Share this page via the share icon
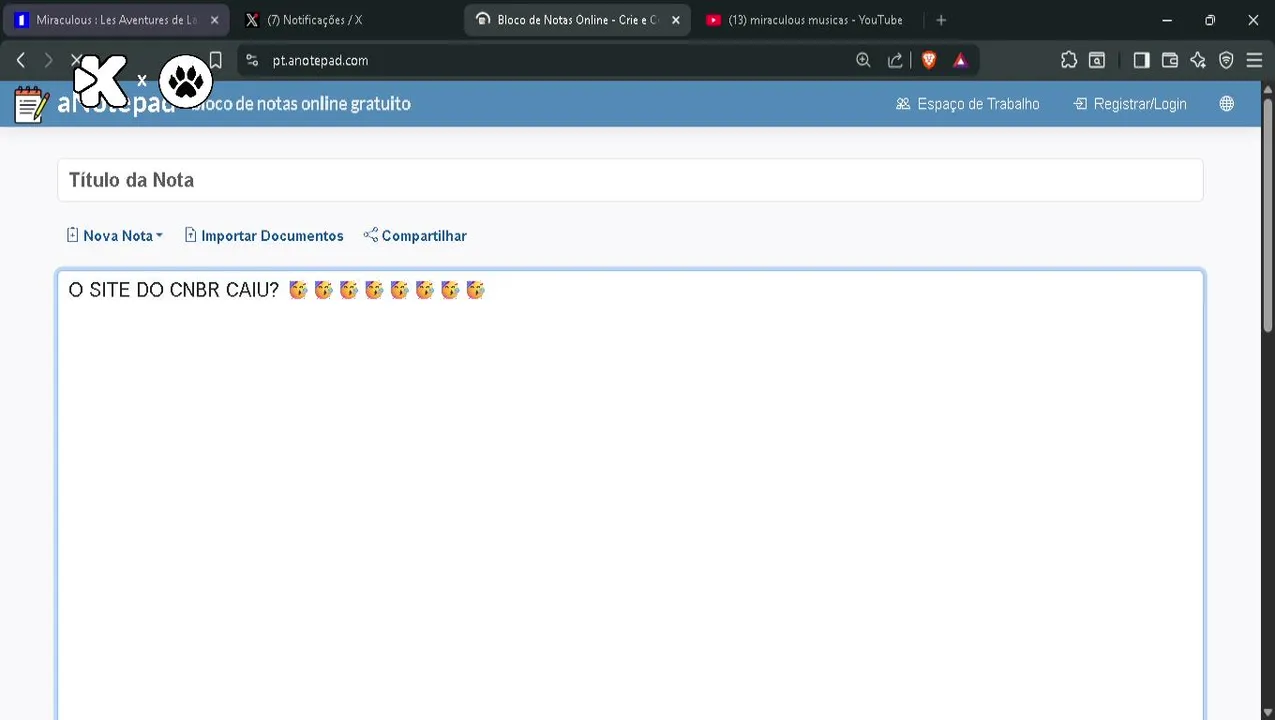Viewport: 1275px width, 720px height. point(895,61)
